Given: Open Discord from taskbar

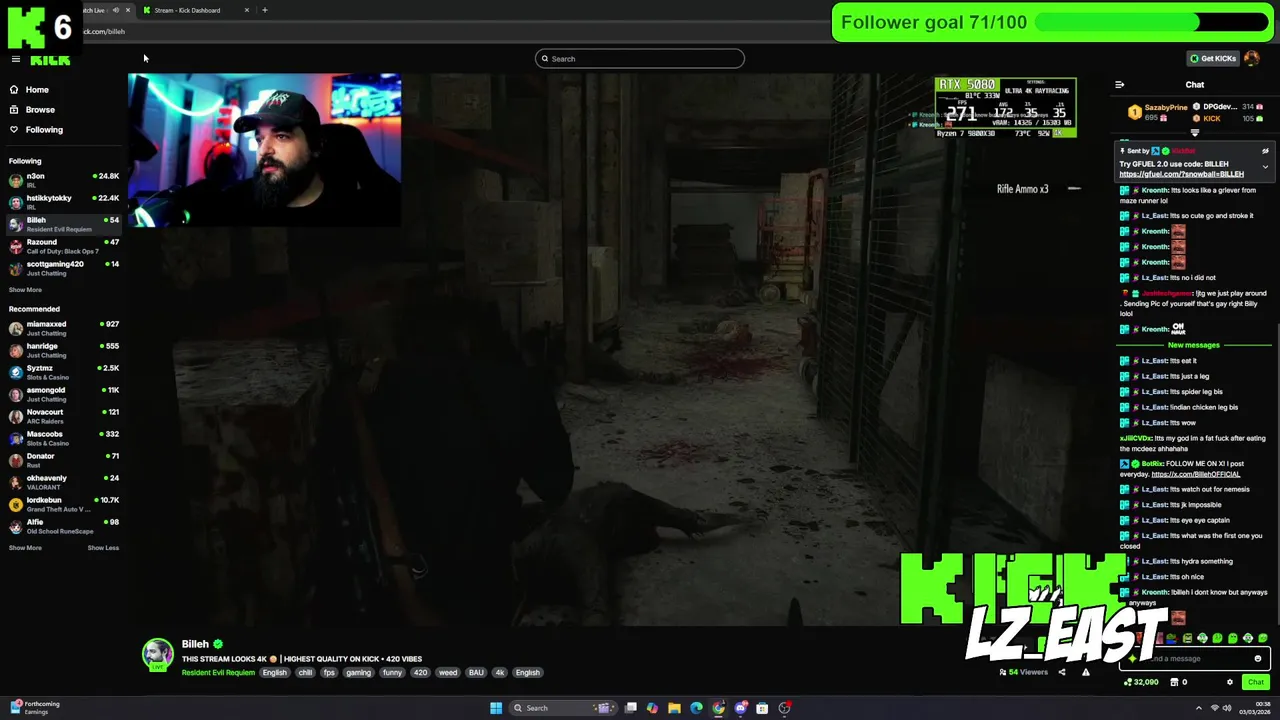Looking at the screenshot, I should [x=741, y=708].
